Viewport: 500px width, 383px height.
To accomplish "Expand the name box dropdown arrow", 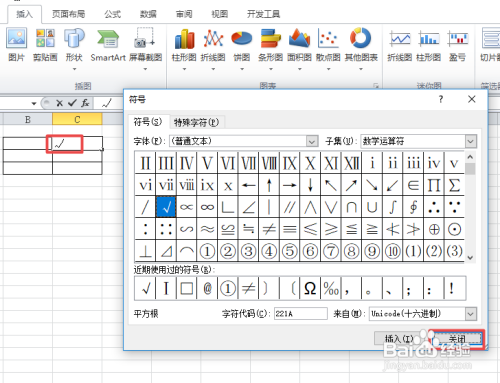I will tap(34, 103).
